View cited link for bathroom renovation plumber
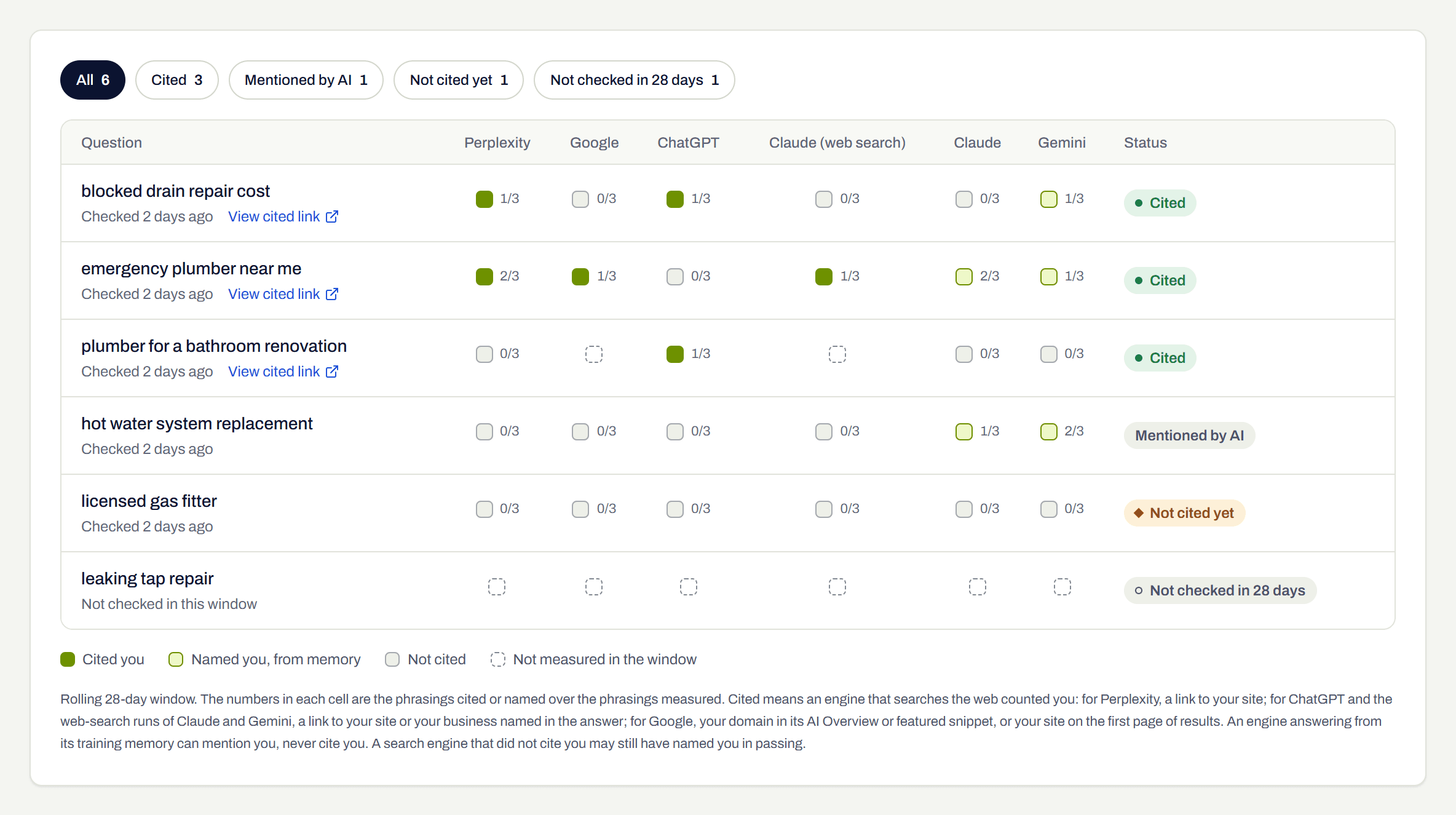This screenshot has width=1456, height=815. click(283, 372)
